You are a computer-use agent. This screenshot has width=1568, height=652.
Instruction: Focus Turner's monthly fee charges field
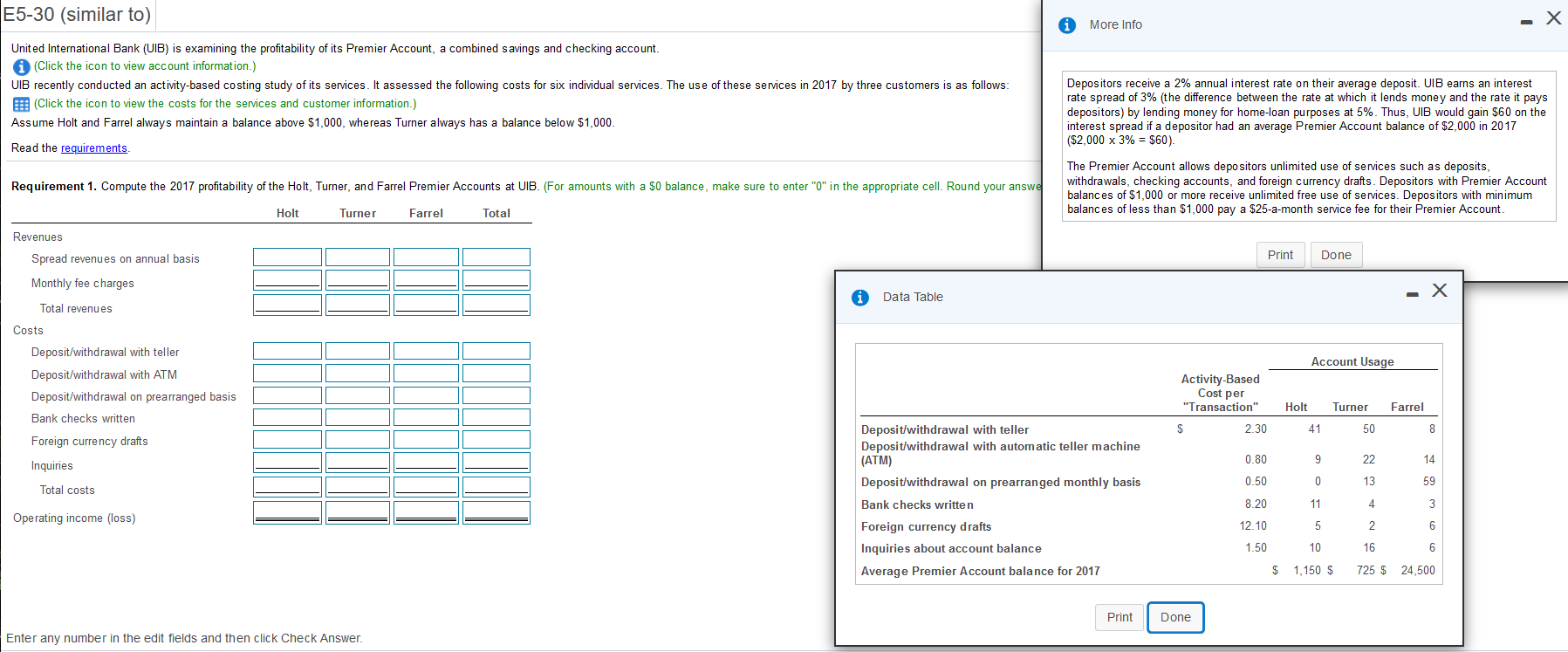click(x=358, y=280)
